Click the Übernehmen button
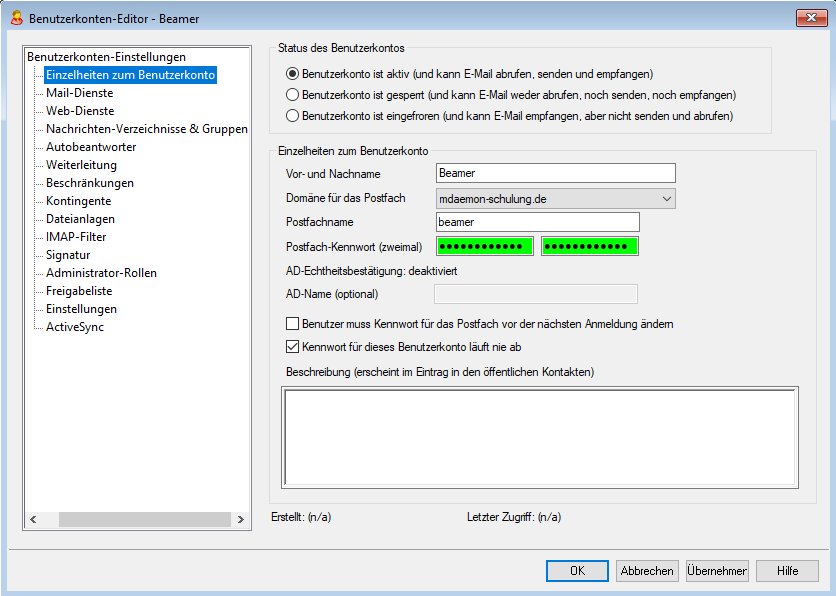This screenshot has width=836, height=596. pos(717,571)
